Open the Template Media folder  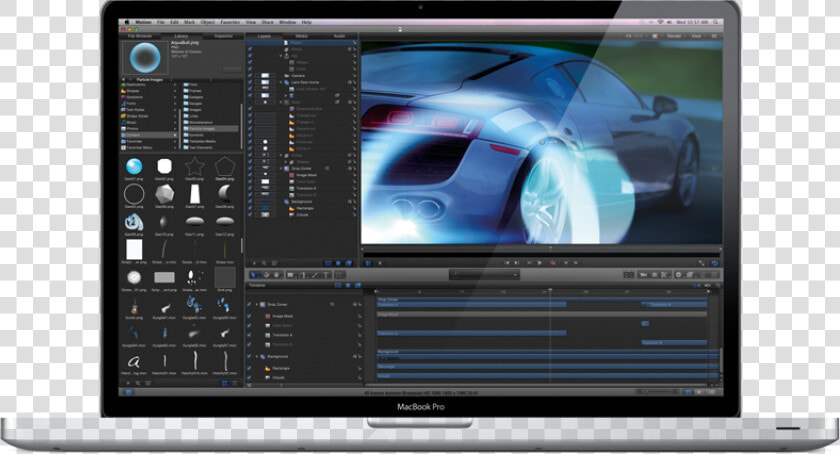(202, 141)
